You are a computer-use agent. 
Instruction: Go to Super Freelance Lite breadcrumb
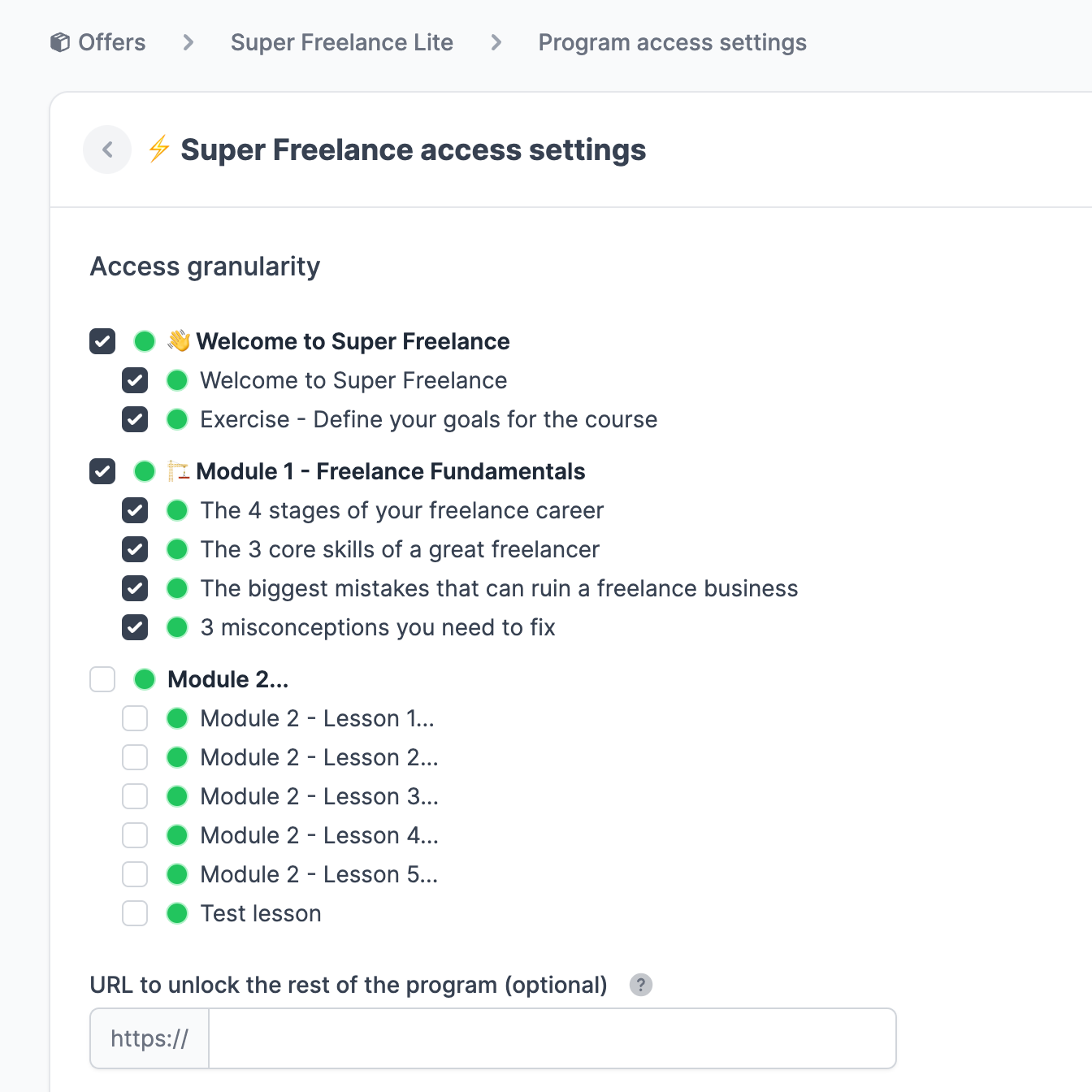click(x=342, y=42)
